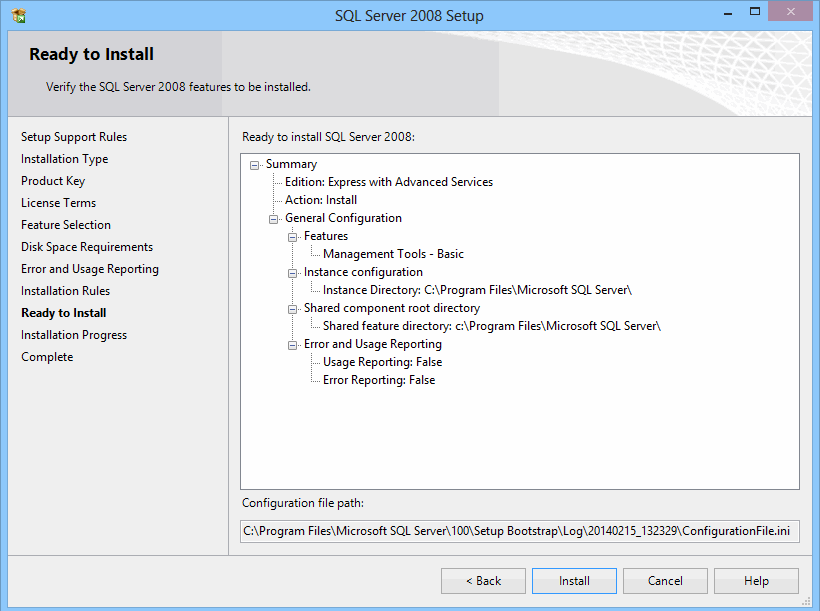
Task: Select Action: Install tree row
Action: [x=321, y=200]
